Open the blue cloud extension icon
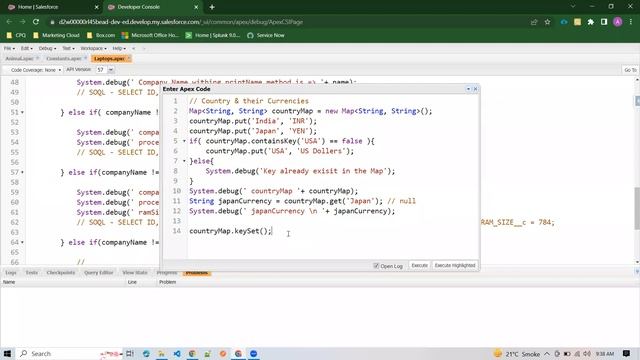Screen dimensions: 640x360 pos(564,22)
